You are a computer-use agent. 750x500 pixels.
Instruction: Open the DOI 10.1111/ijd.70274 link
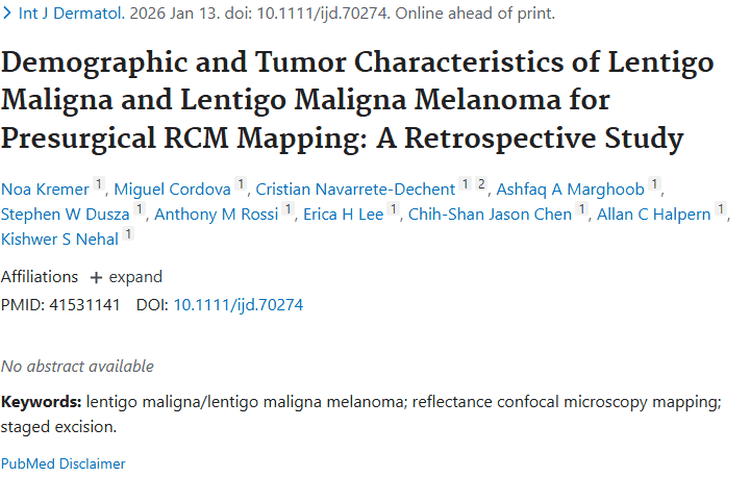point(238,304)
